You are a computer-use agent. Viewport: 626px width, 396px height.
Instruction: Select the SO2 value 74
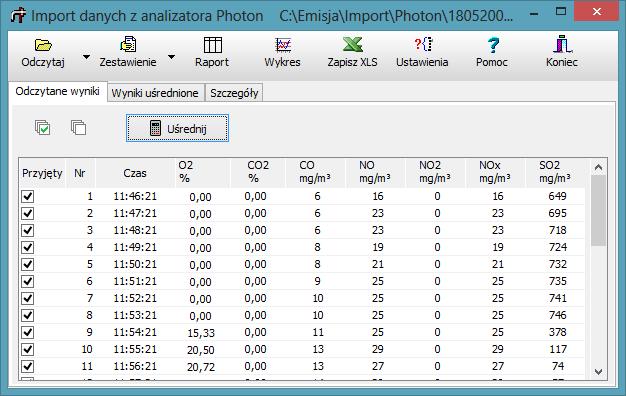tap(558, 366)
